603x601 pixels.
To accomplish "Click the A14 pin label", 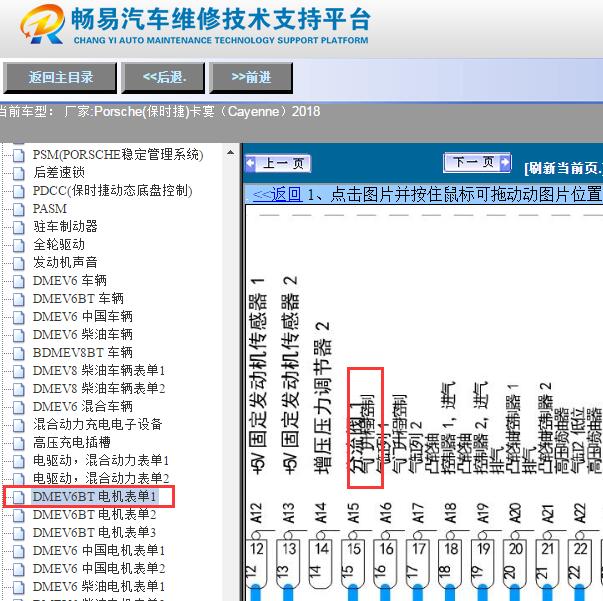I will (x=320, y=513).
